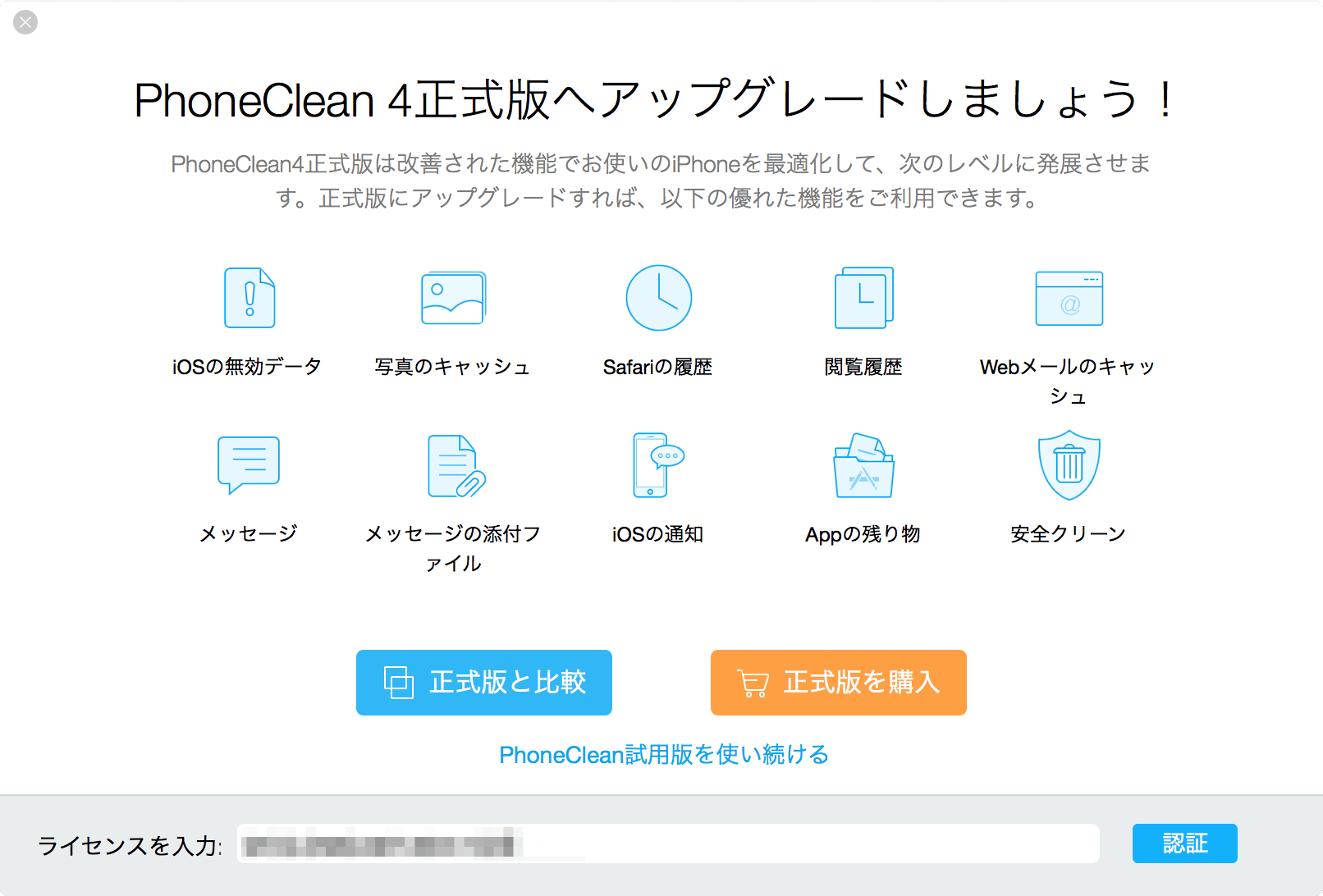Click the orange 正式版を購入 button
Image resolution: width=1323 pixels, height=896 pixels.
839,683
